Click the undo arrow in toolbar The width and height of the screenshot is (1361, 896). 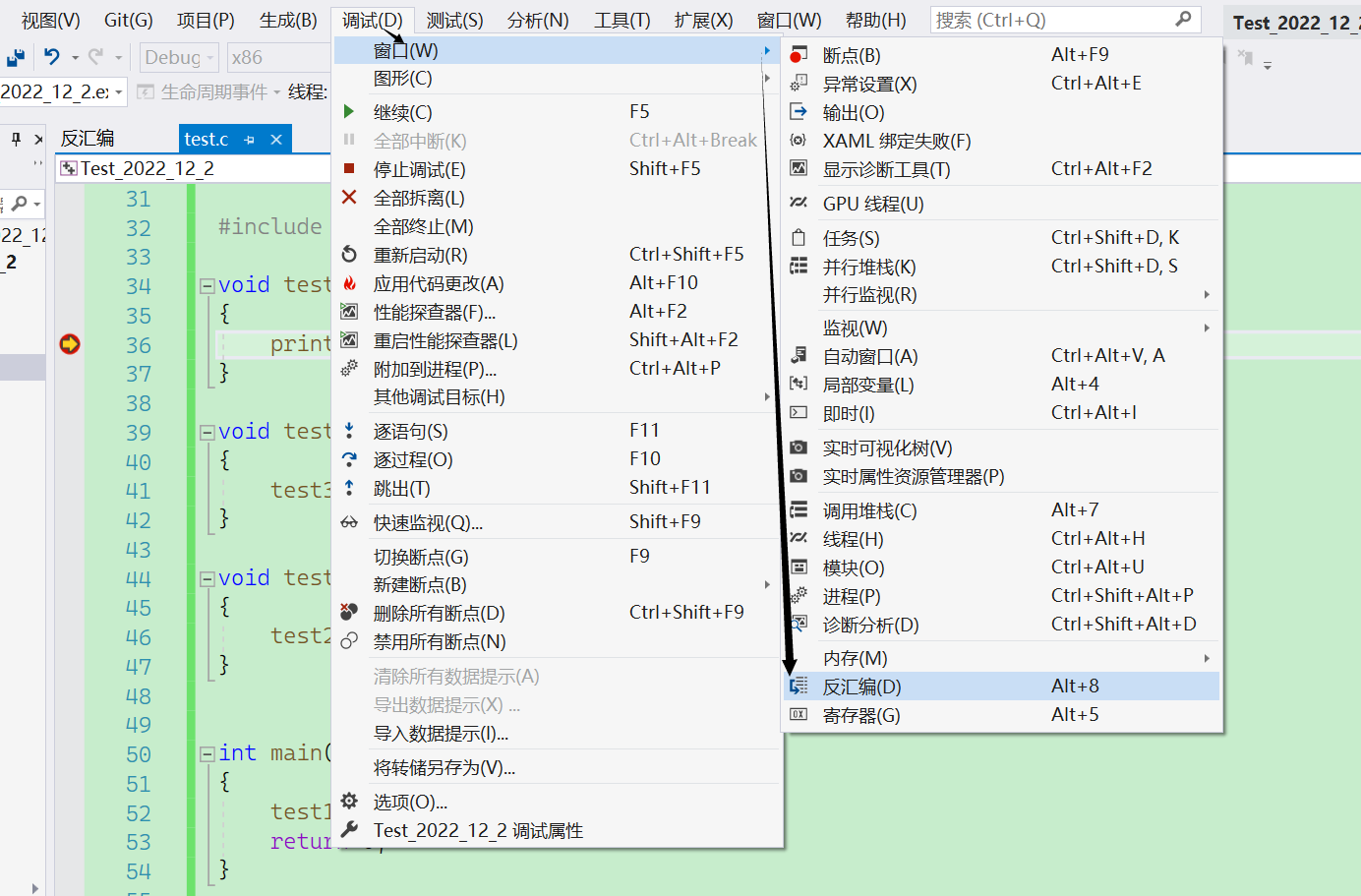[x=52, y=58]
